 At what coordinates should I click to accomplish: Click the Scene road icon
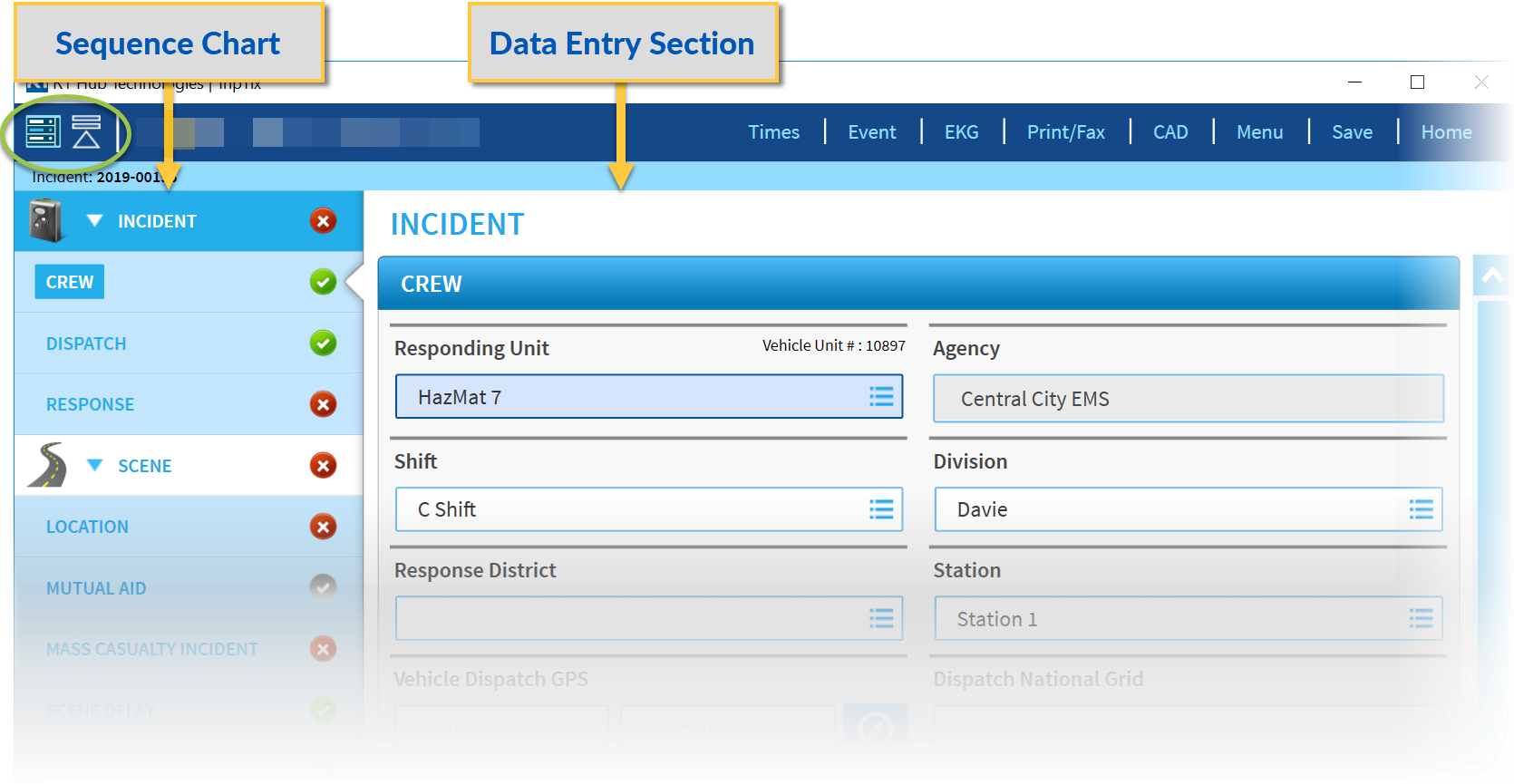(x=47, y=465)
